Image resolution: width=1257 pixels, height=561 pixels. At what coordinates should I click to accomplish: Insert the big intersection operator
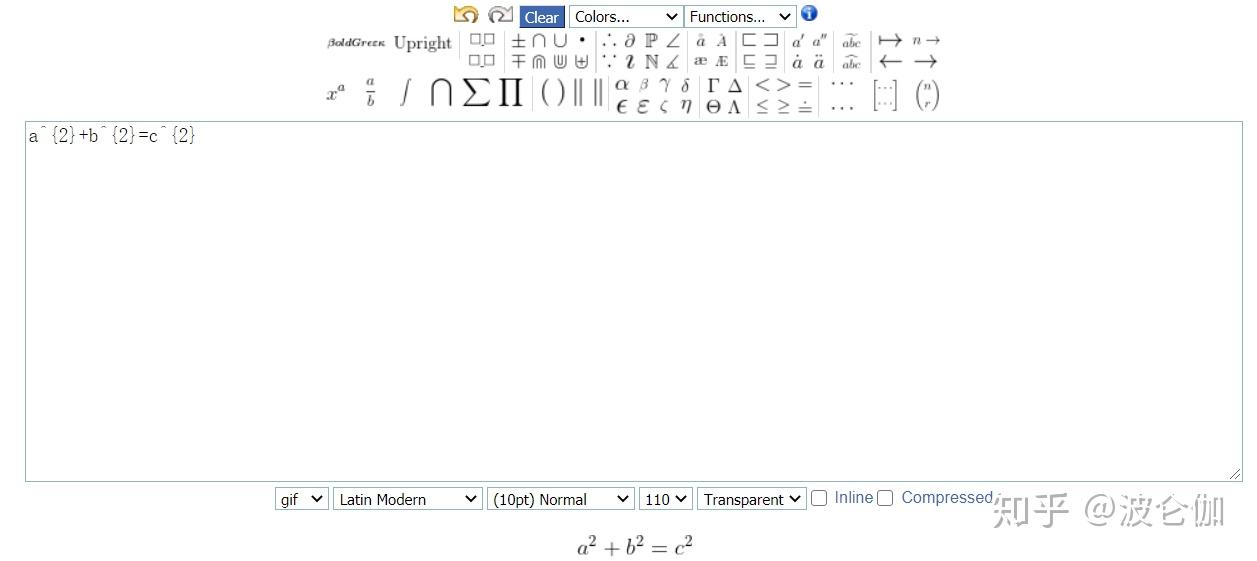click(441, 92)
